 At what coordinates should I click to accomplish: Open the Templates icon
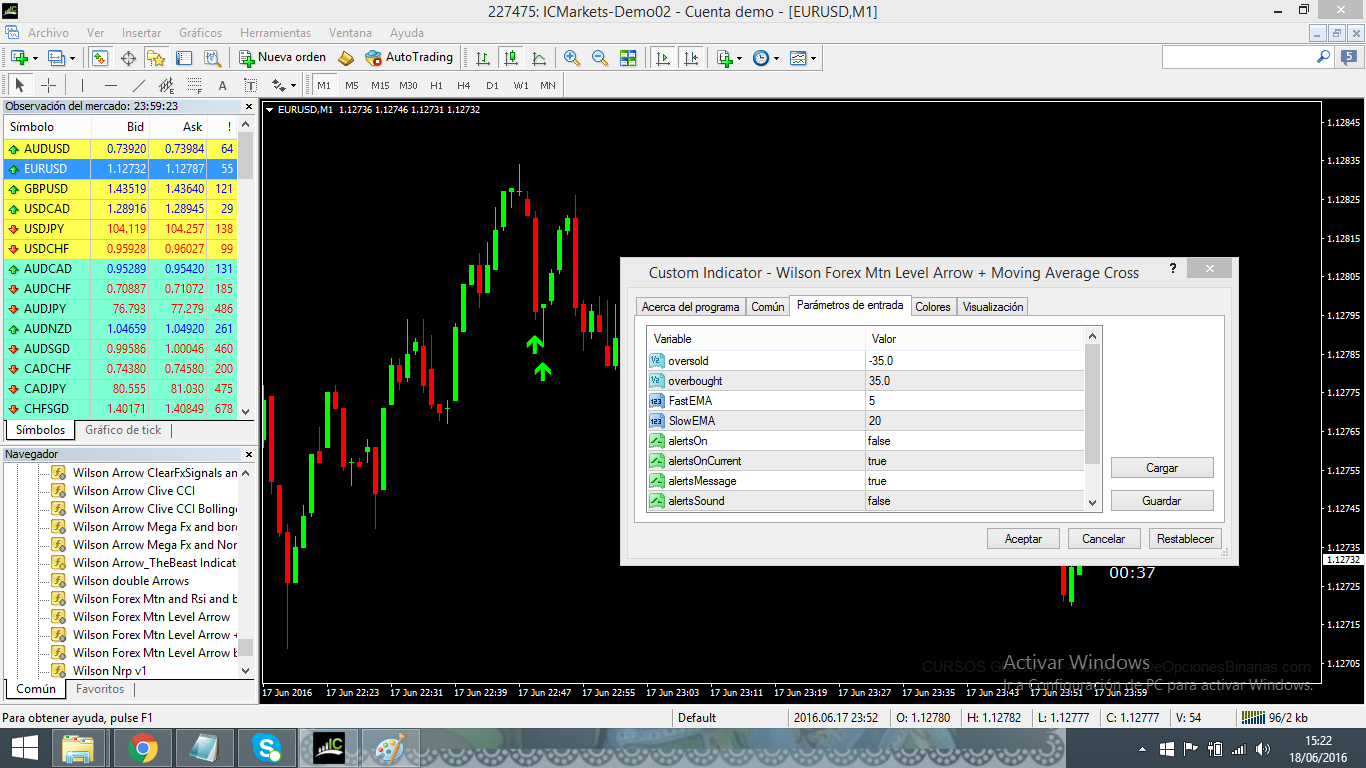coord(798,58)
